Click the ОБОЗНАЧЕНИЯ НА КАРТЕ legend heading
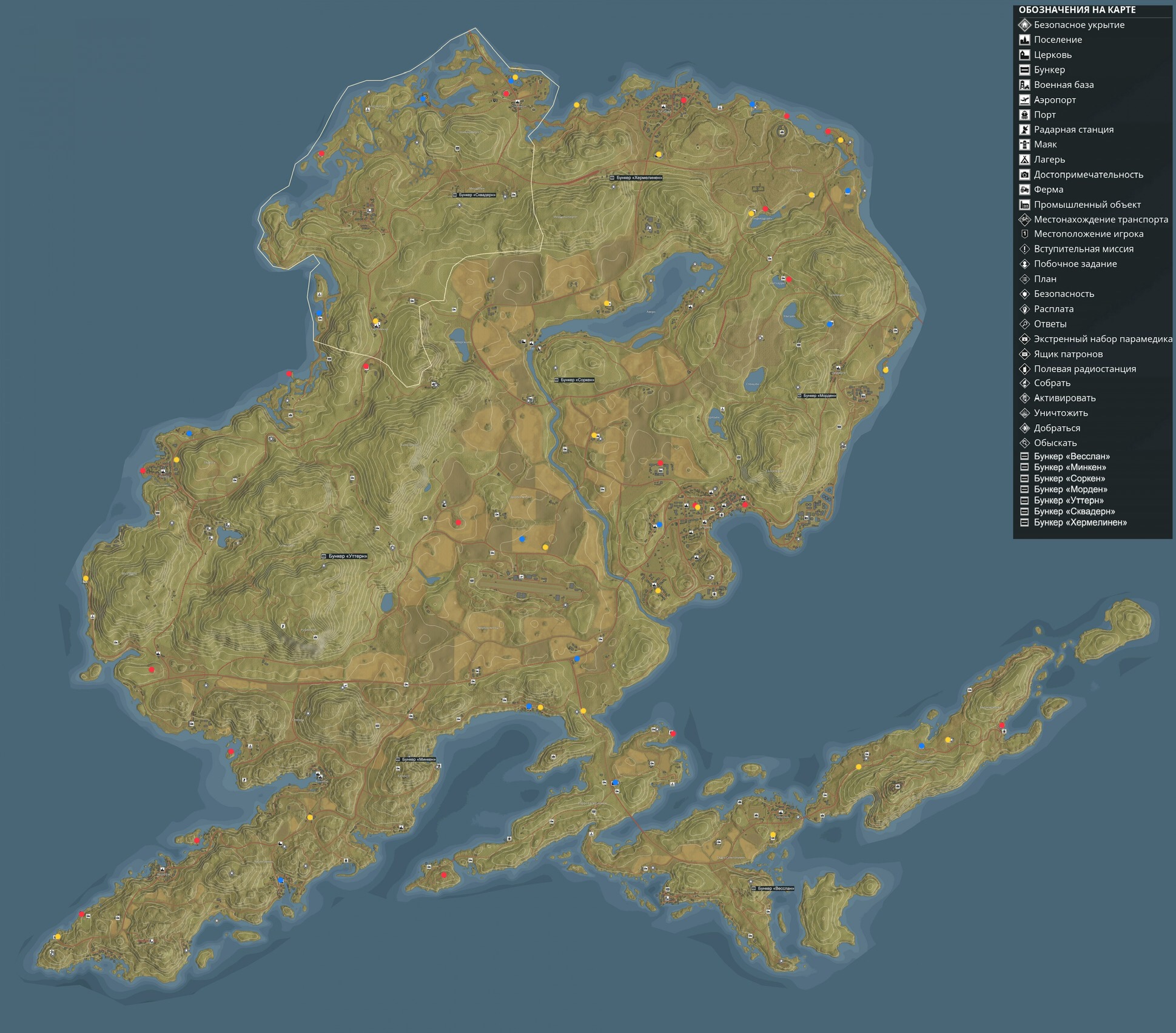The image size is (1176, 1033). (1077, 10)
